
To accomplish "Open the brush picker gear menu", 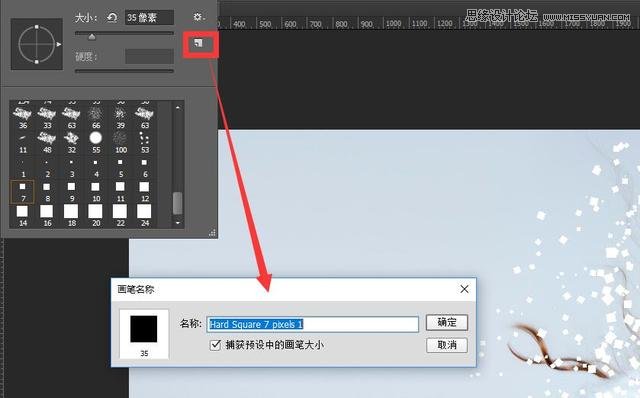I will point(198,17).
